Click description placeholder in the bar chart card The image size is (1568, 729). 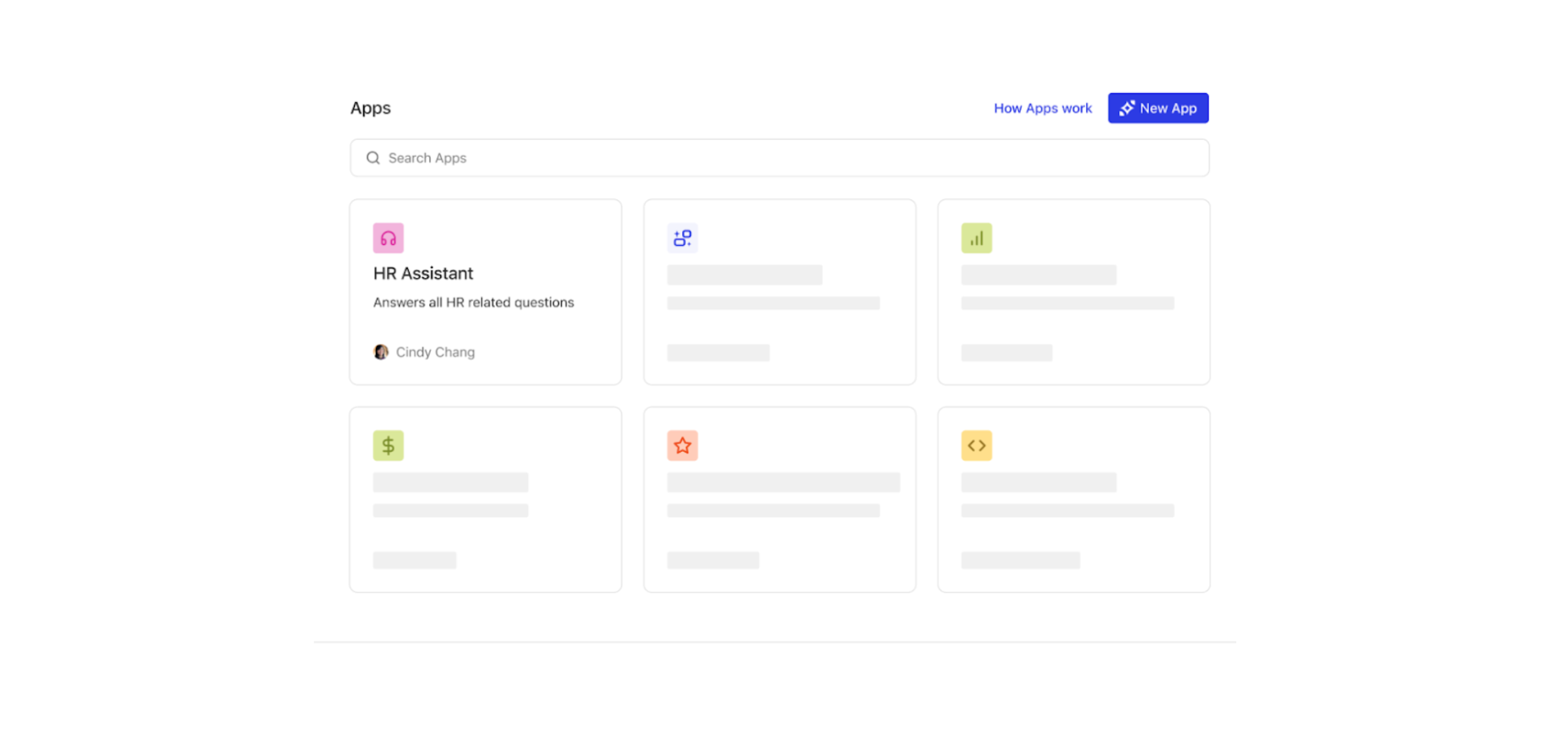(x=1067, y=303)
